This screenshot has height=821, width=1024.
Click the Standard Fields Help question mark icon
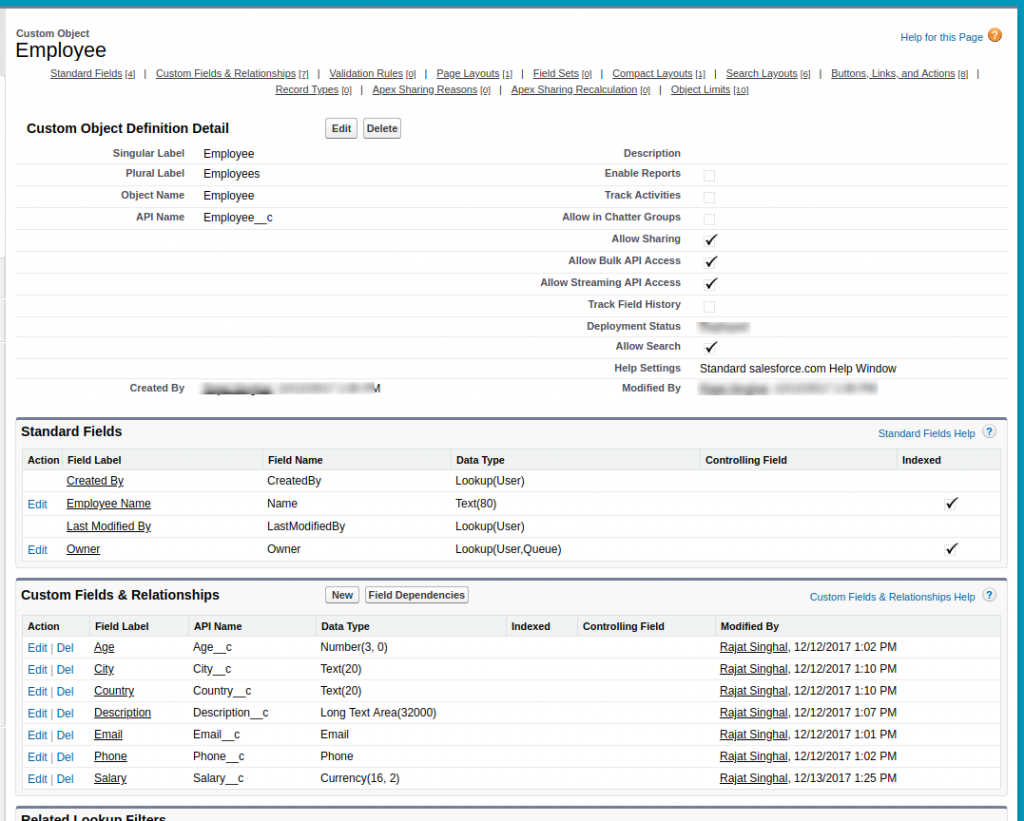pos(989,432)
